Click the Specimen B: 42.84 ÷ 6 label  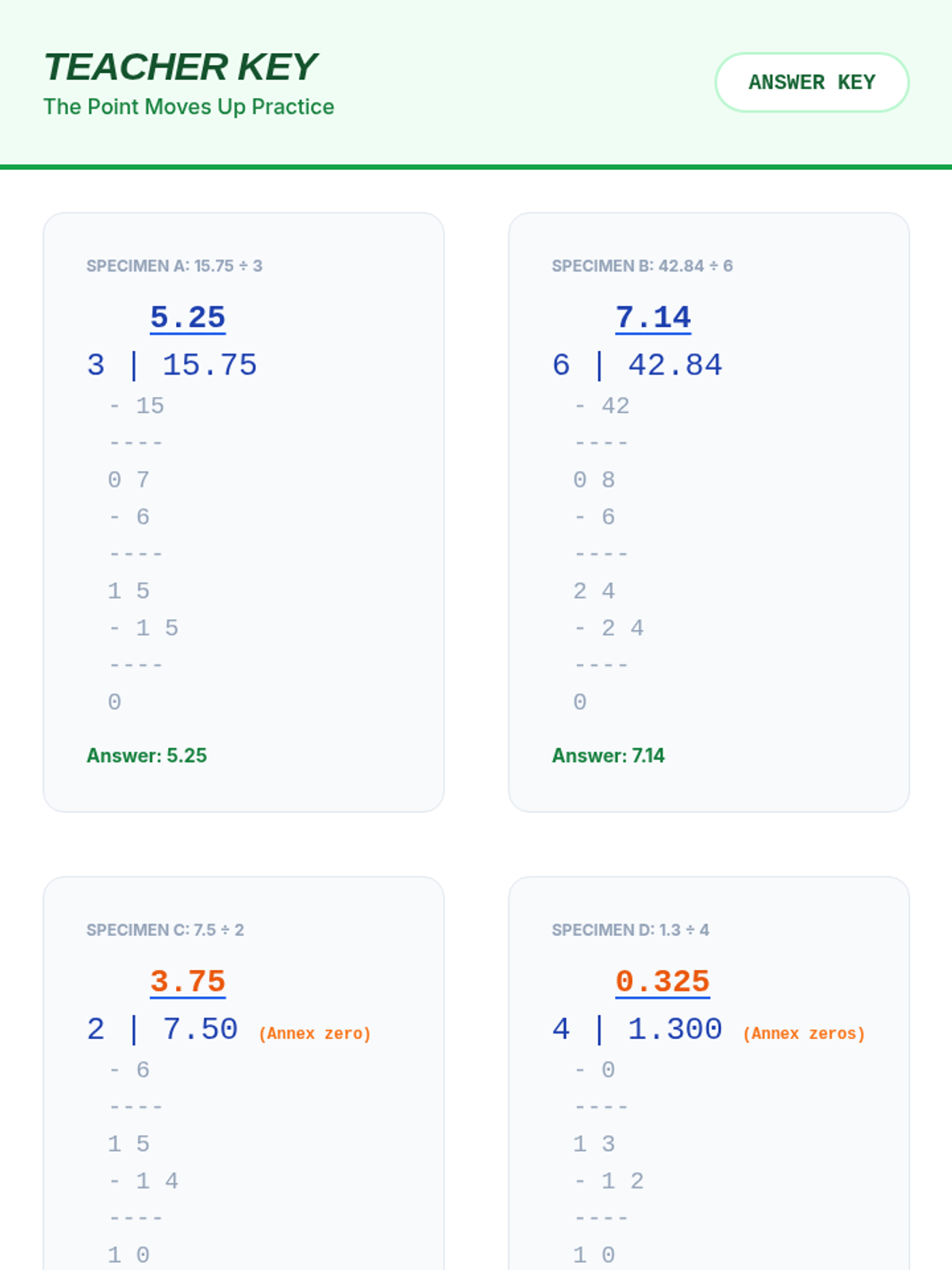point(642,266)
